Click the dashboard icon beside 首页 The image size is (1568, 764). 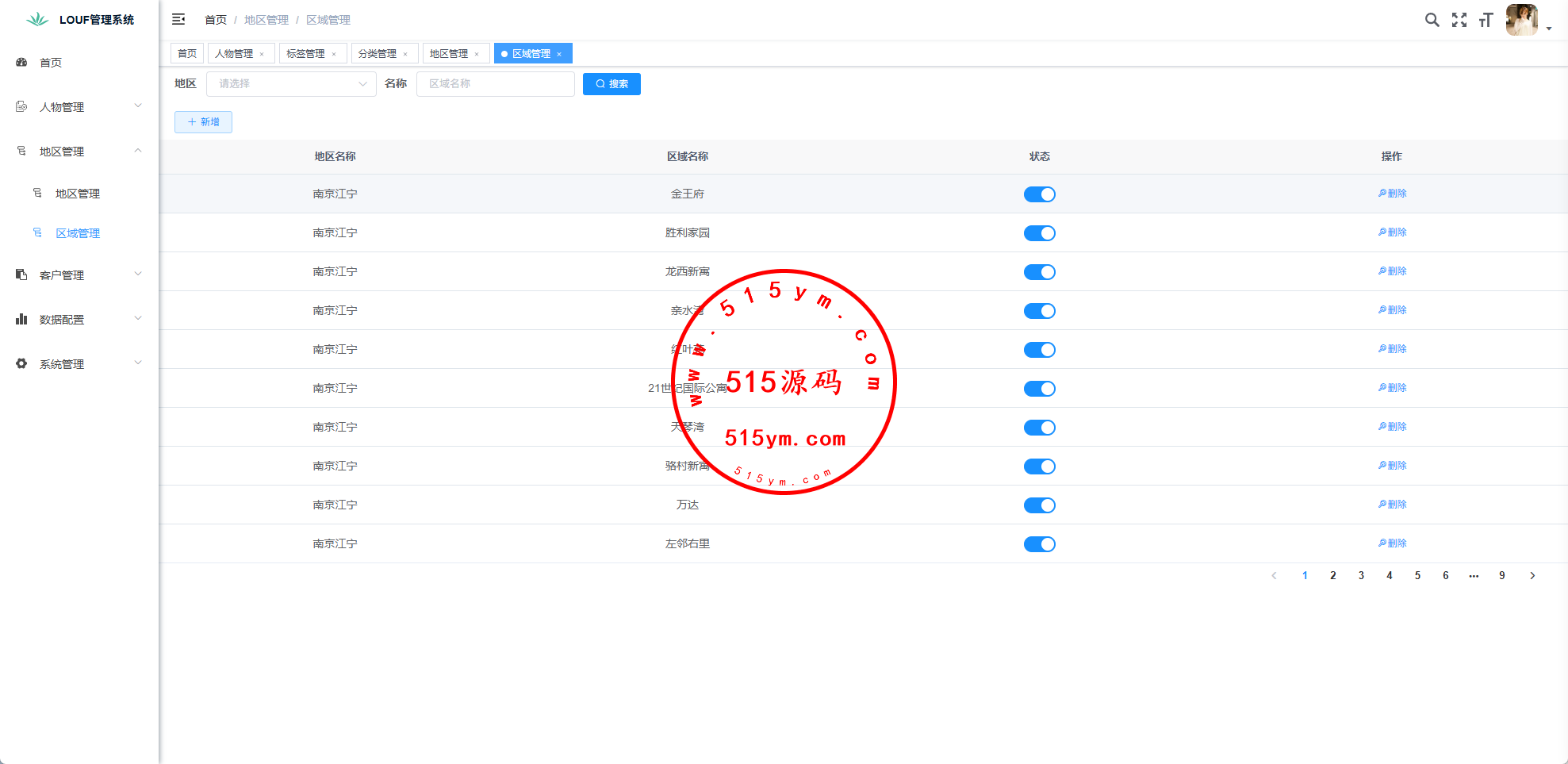(x=21, y=63)
